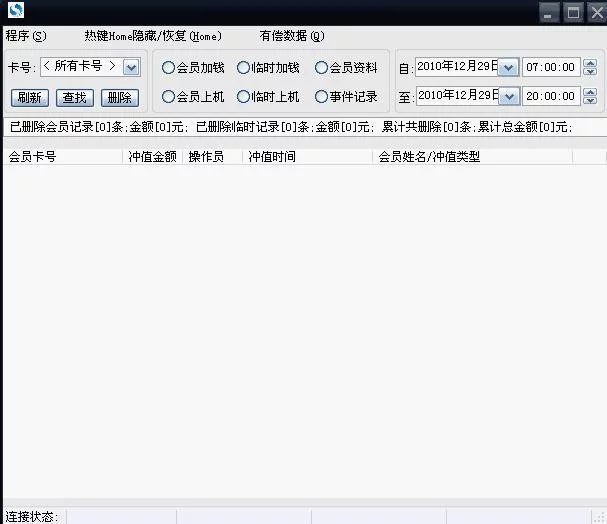Click the 20:00:00 end time field
The width and height of the screenshot is (607, 524).
pyautogui.click(x=550, y=96)
